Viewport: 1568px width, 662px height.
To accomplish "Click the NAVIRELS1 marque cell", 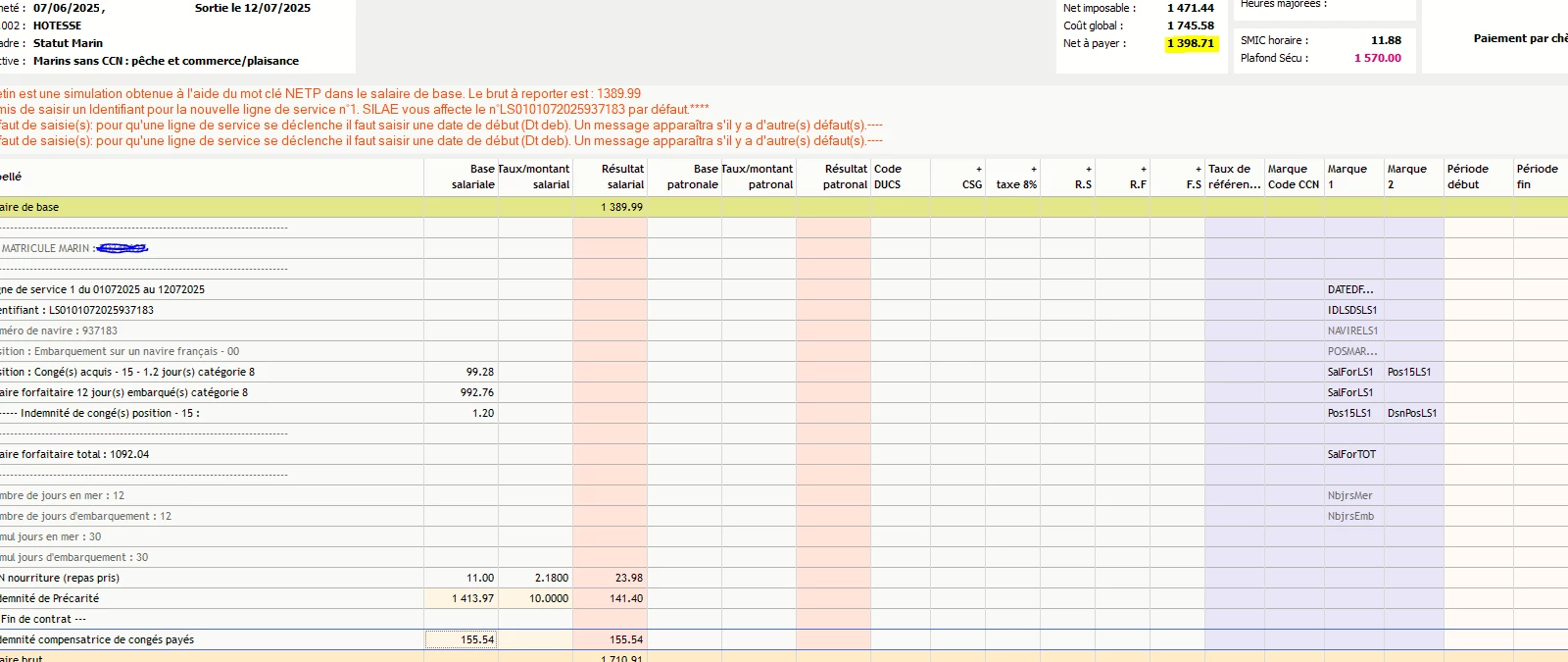I will tap(1354, 331).
